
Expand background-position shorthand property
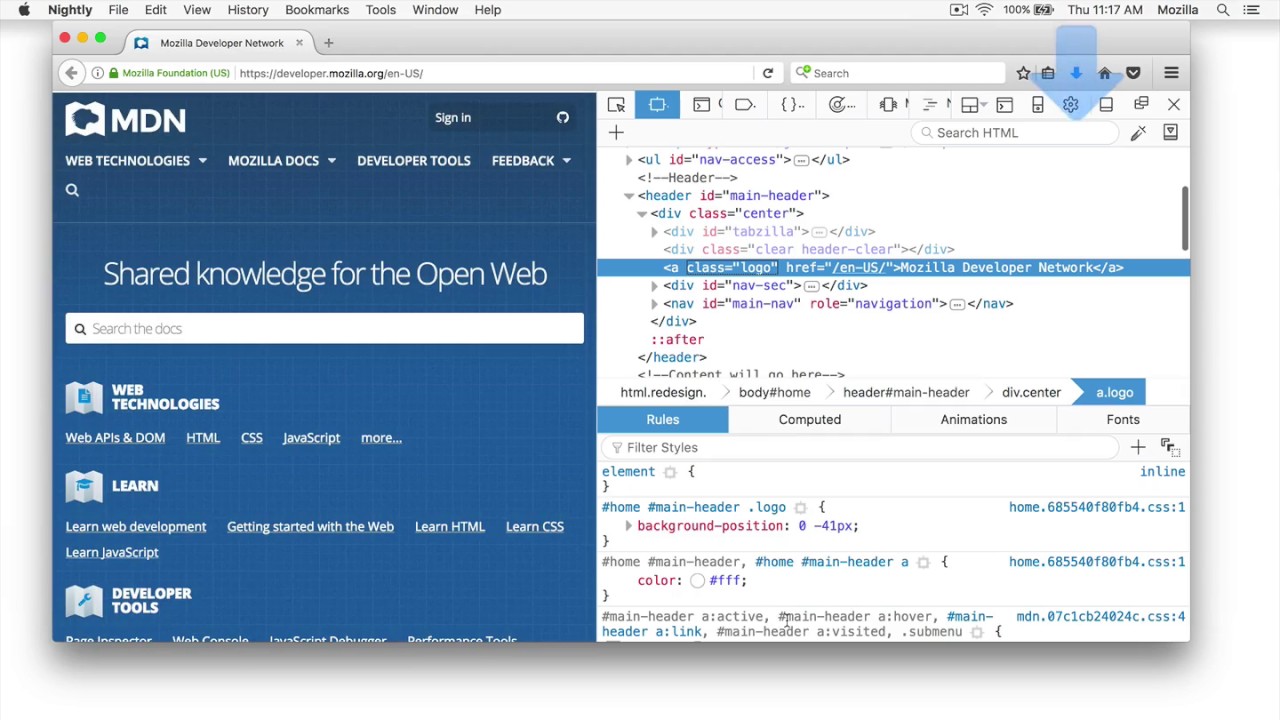(x=629, y=526)
